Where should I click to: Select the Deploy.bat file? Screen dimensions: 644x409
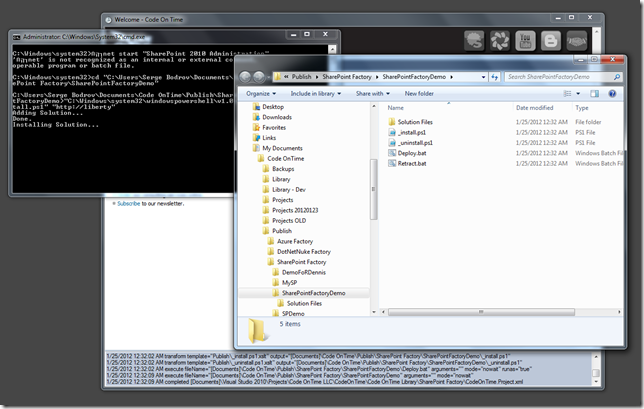click(412, 152)
